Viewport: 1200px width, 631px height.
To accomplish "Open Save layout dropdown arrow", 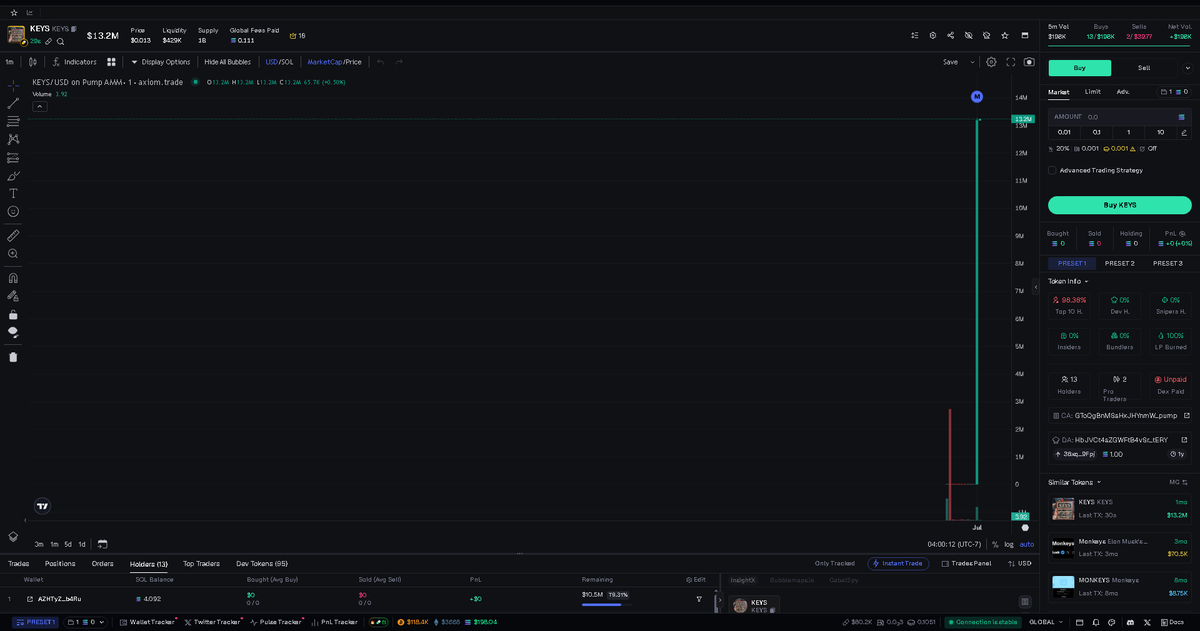I will (972, 62).
